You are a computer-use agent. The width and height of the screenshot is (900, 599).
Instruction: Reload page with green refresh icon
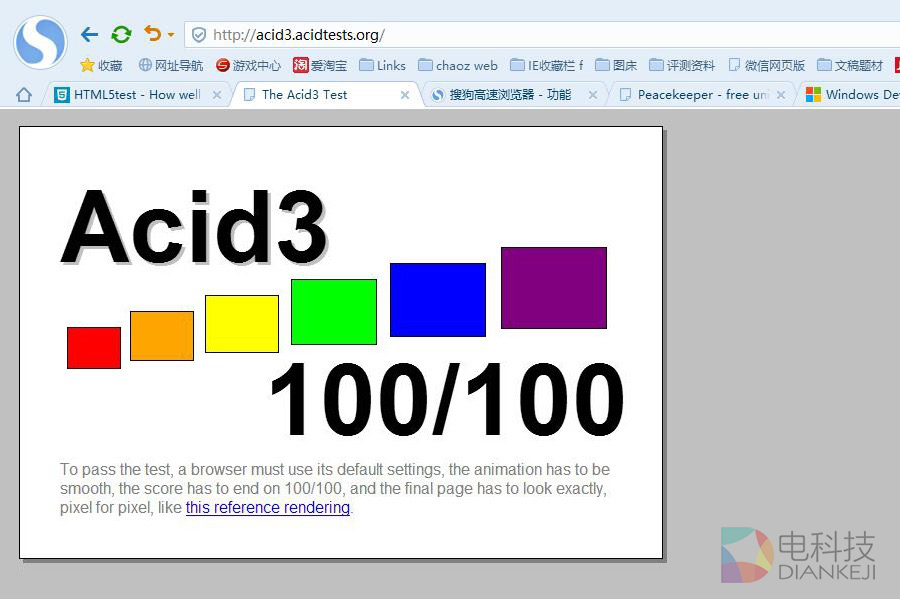(x=121, y=35)
